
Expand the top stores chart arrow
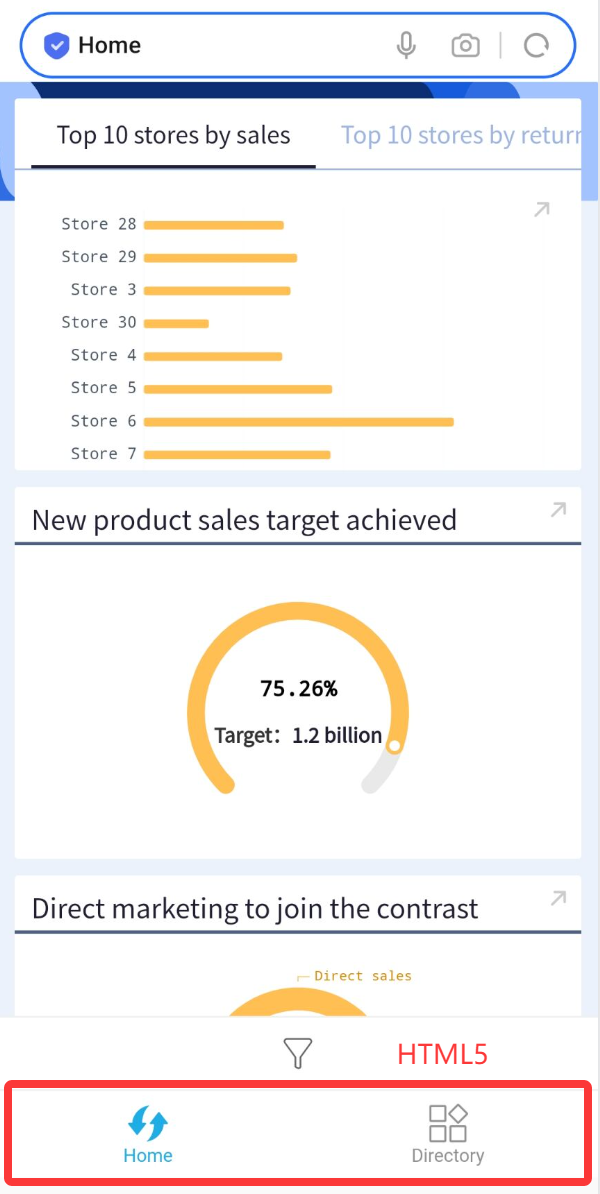pos(541,210)
